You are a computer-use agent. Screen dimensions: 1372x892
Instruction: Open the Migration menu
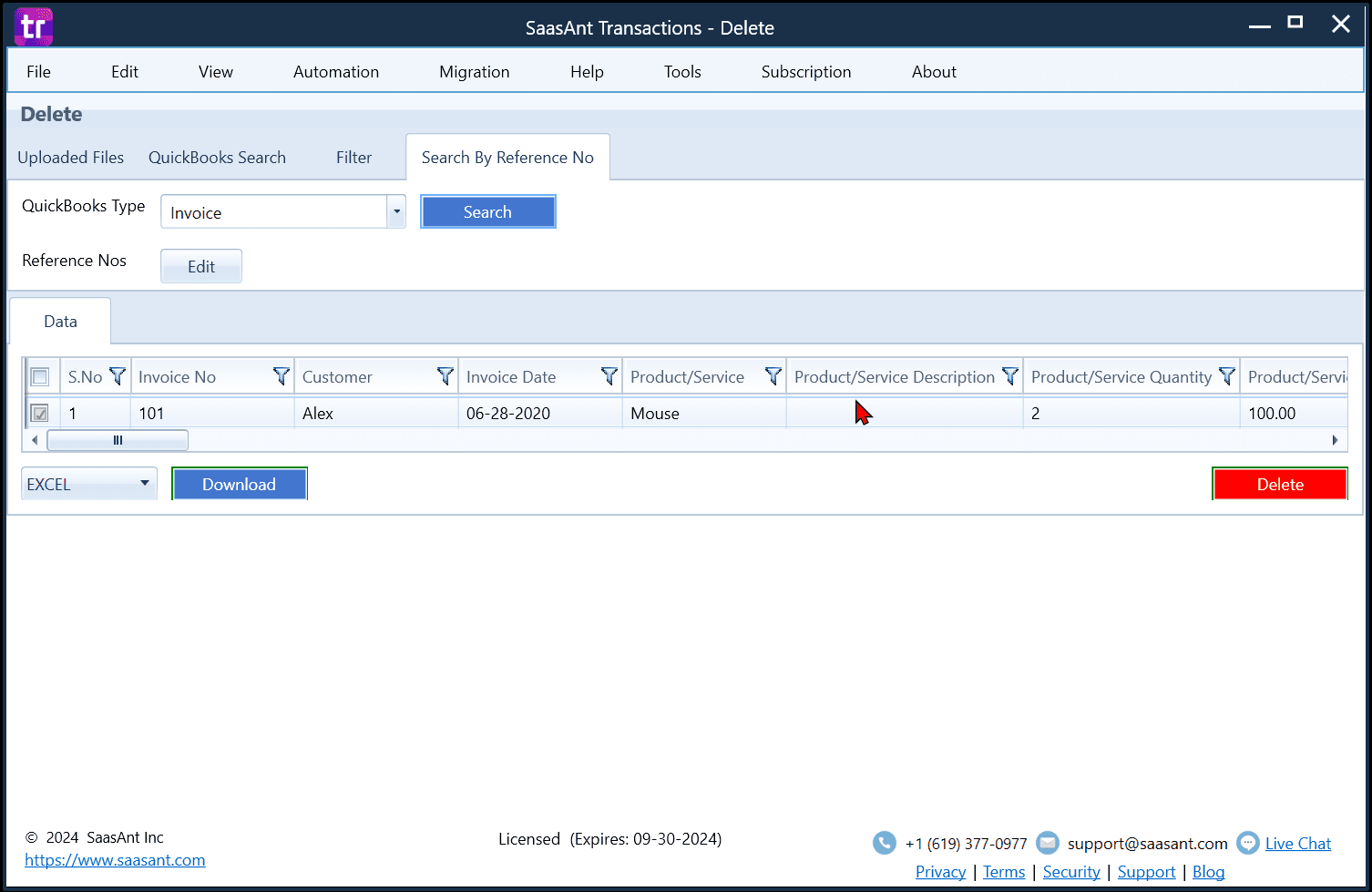475,72
